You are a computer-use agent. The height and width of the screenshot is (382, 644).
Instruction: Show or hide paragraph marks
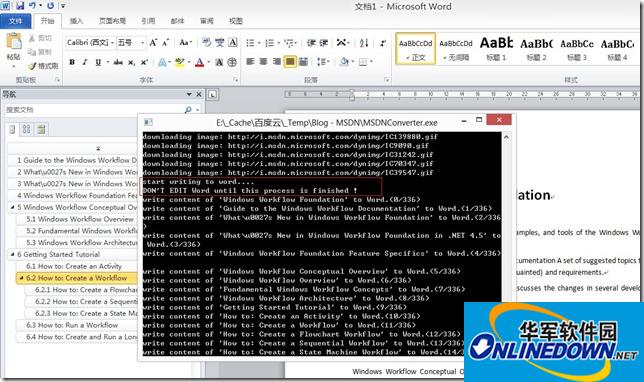point(383,43)
